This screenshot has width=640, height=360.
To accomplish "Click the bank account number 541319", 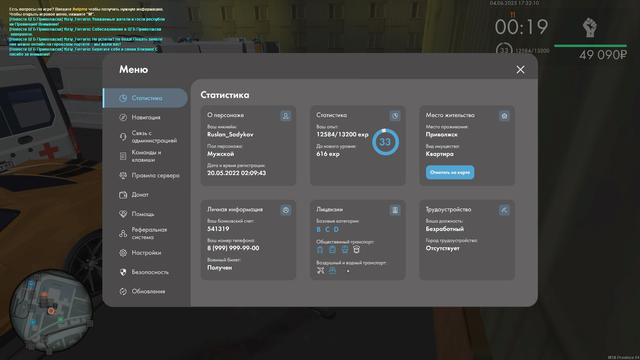I will click(x=218, y=229).
